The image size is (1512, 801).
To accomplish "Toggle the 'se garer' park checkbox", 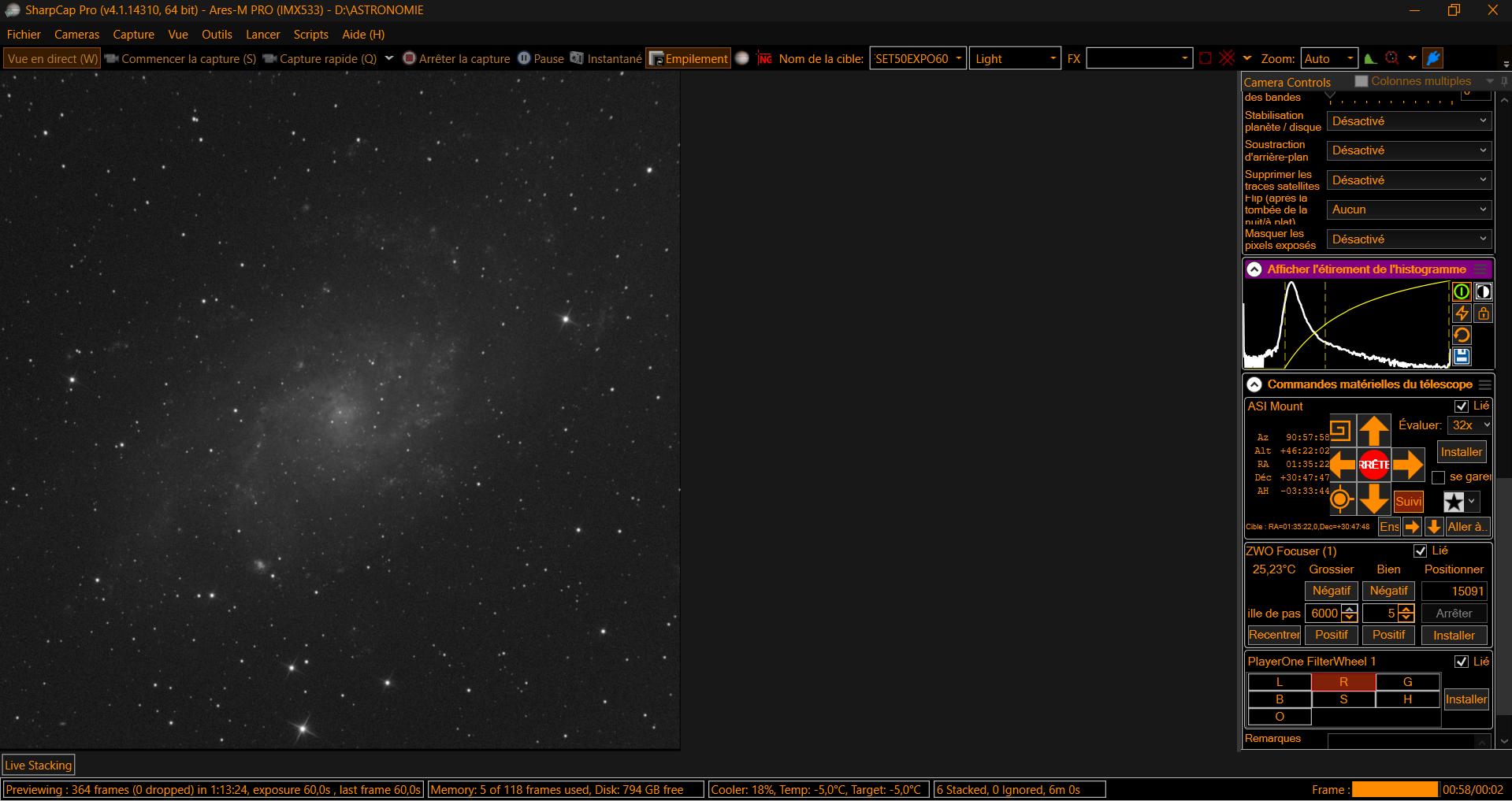I will click(x=1438, y=477).
